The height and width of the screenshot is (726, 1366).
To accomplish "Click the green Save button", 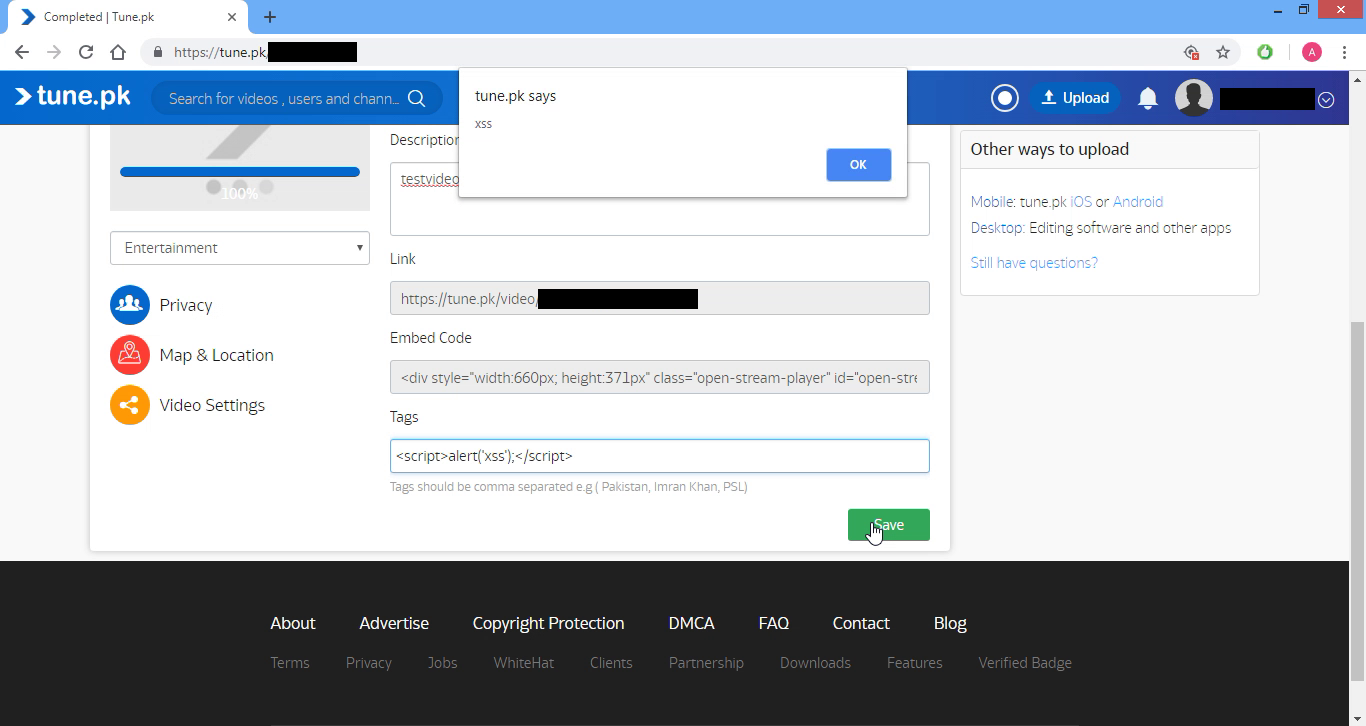I will [889, 525].
